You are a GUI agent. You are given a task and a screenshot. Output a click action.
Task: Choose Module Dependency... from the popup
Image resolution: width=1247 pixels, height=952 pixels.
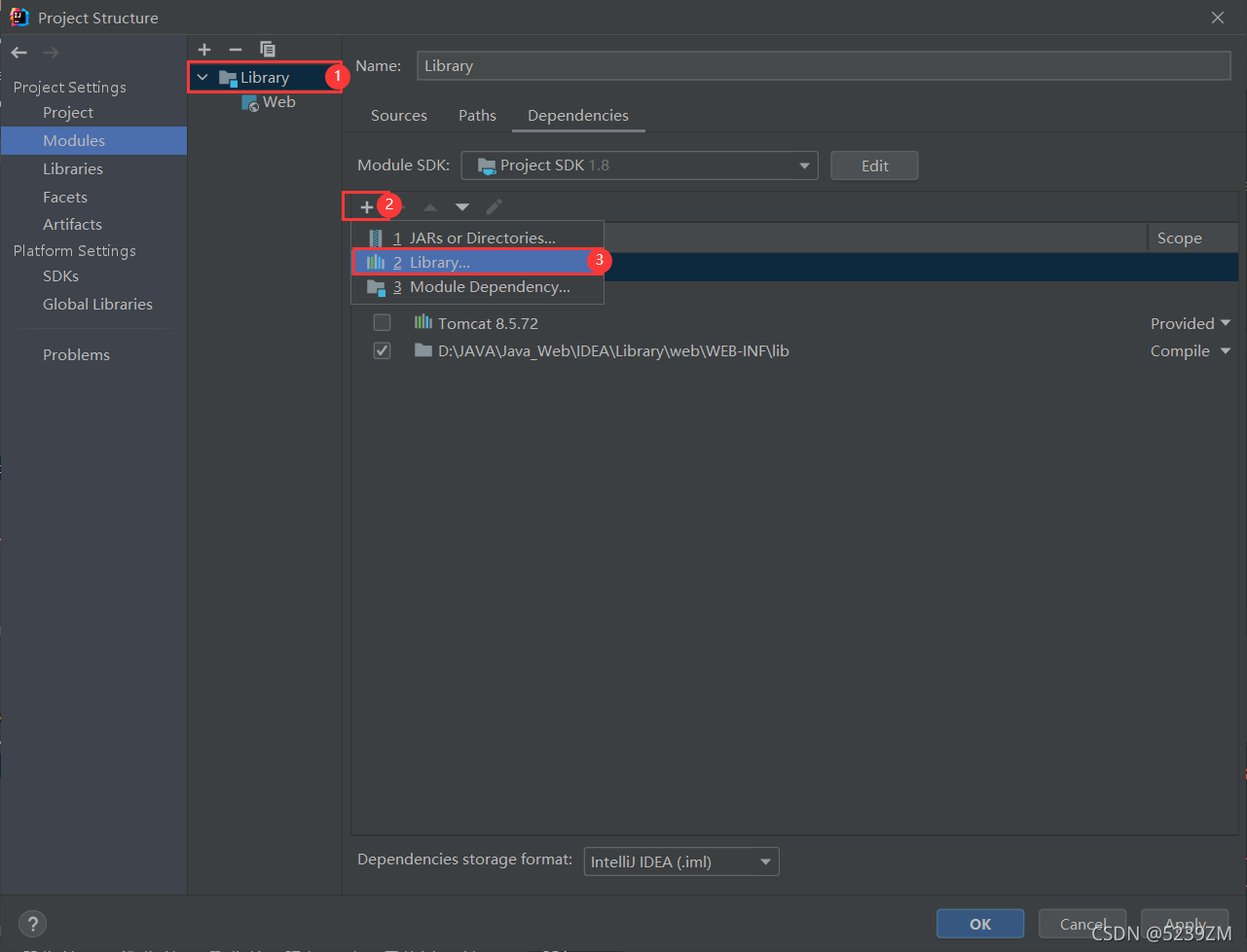tap(477, 287)
